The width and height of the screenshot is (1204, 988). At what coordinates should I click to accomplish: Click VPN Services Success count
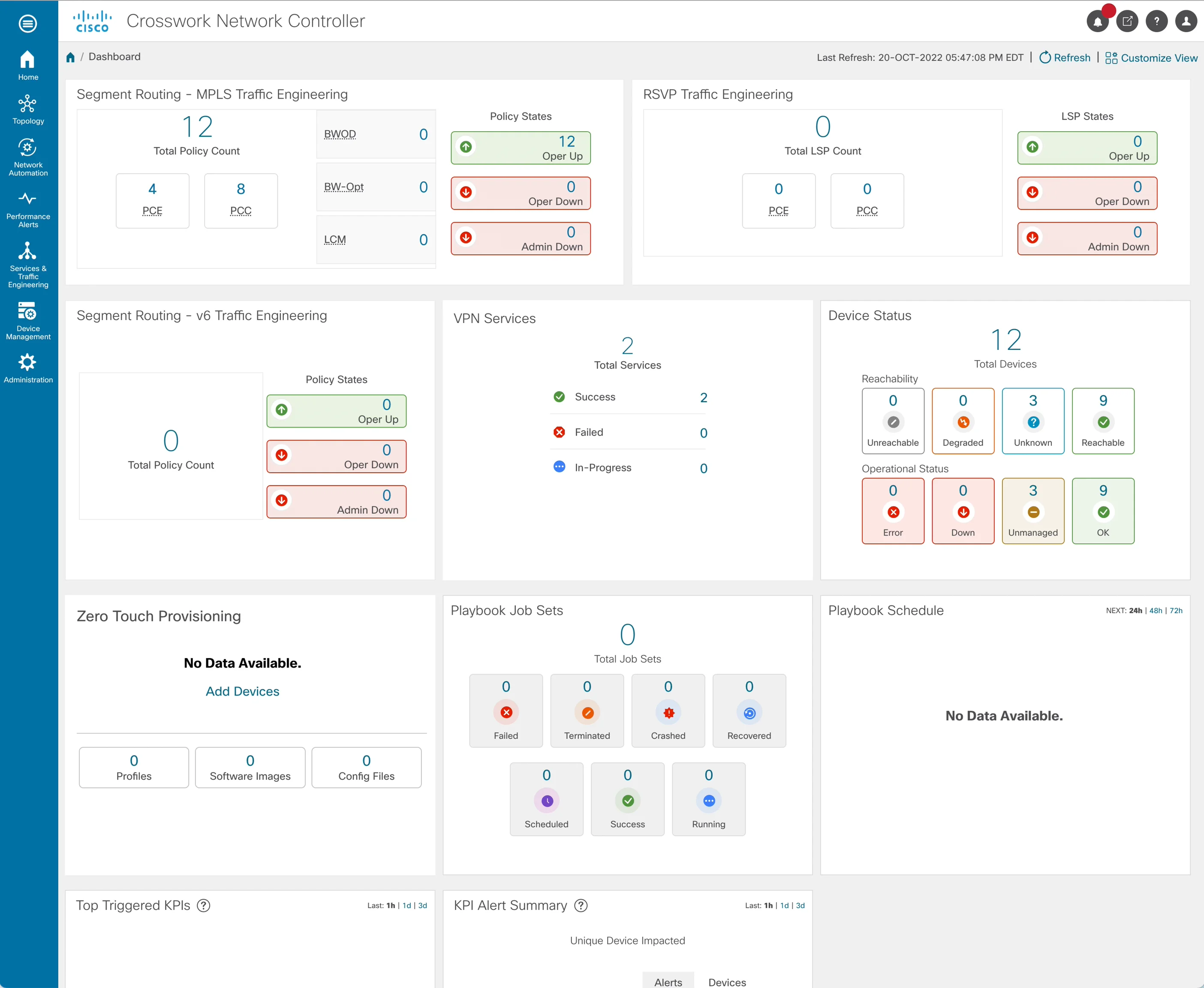pyautogui.click(x=704, y=398)
